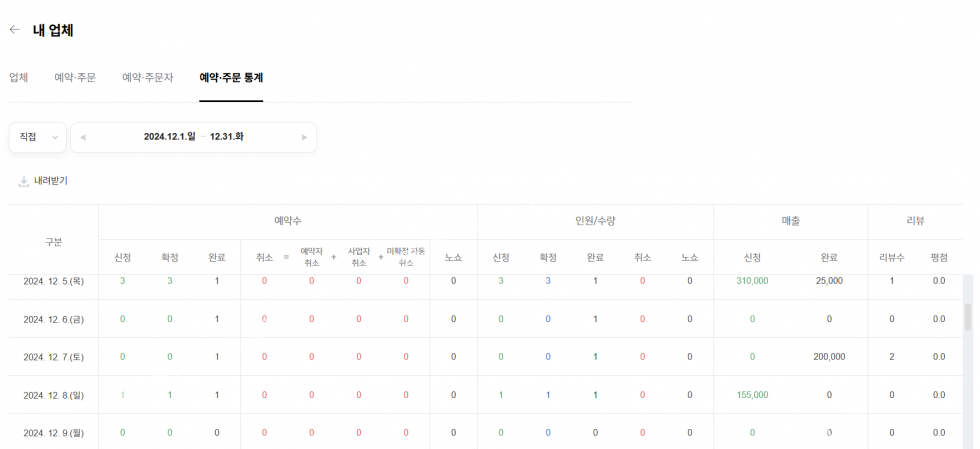Go to previous date range with left arrow
Viewport: 980px width, 449px height.
(x=83, y=138)
